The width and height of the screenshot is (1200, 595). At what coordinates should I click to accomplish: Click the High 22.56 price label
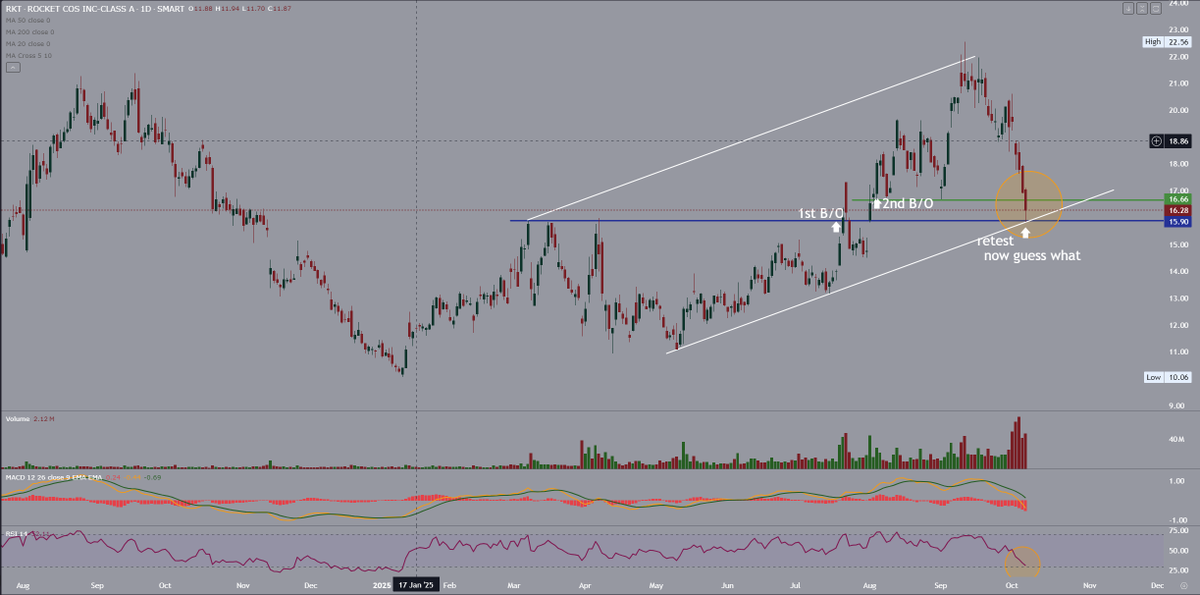(1168, 42)
